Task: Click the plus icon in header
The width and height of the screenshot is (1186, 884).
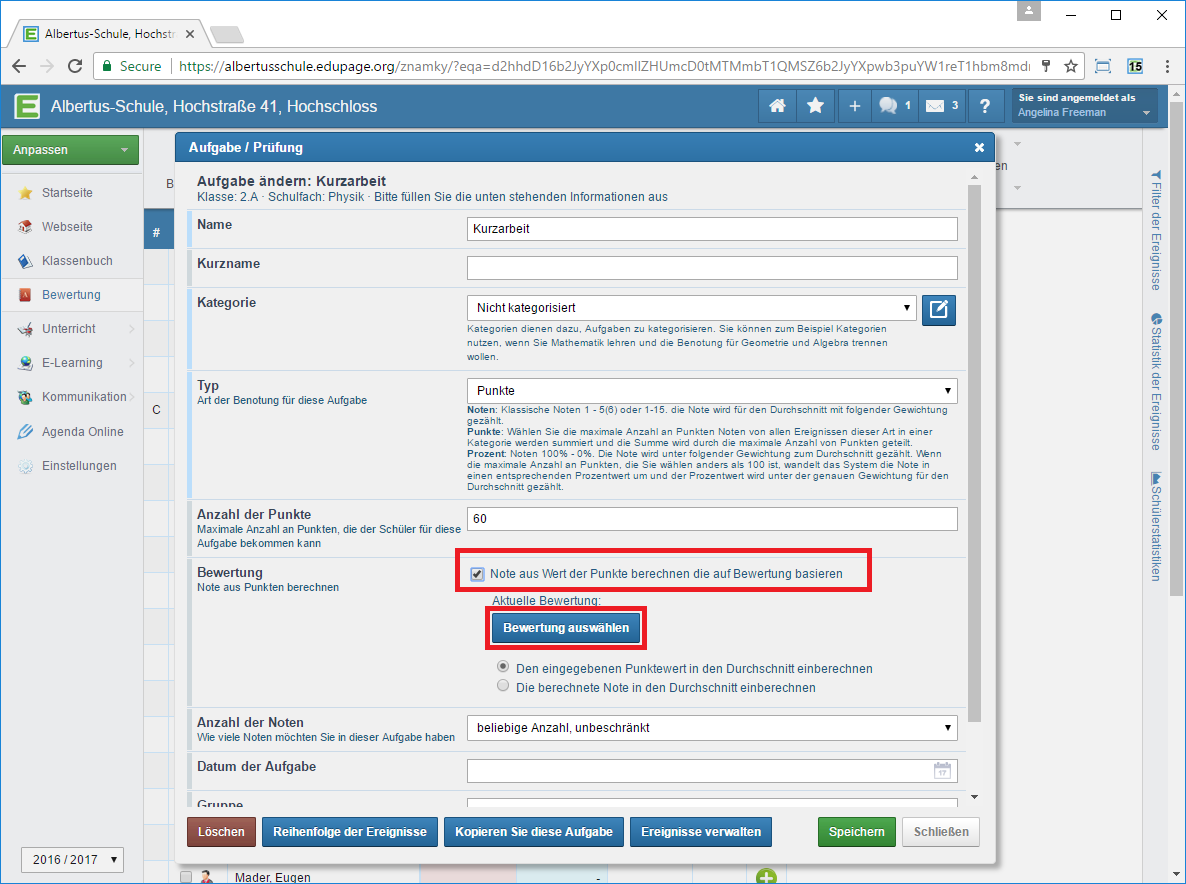Action: pyautogui.click(x=854, y=106)
